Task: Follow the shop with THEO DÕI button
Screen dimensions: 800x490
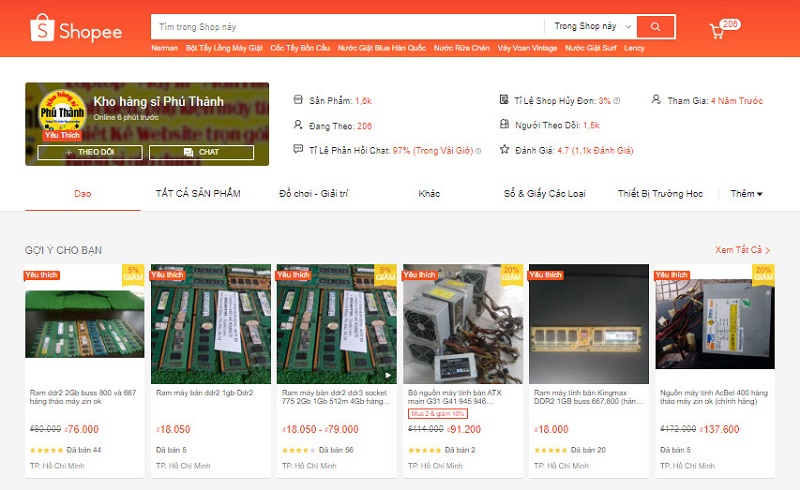Action: point(90,152)
